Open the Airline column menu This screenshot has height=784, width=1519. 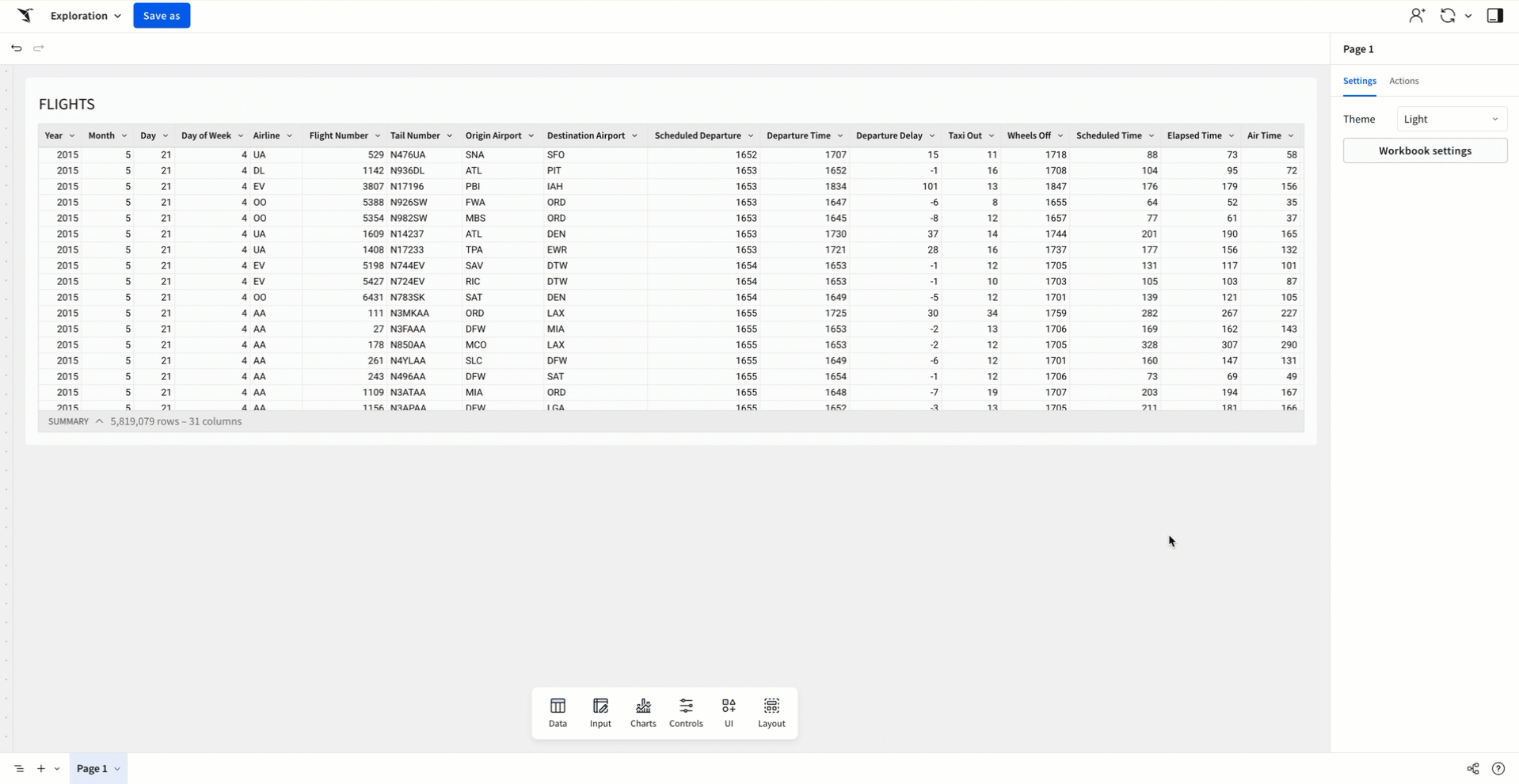pos(290,136)
